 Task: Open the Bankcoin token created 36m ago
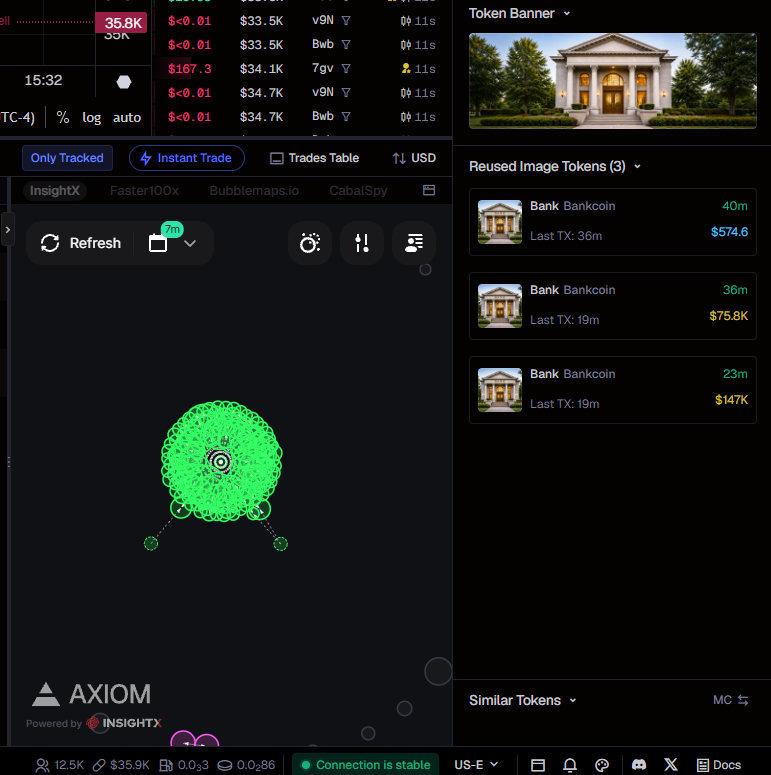point(612,306)
